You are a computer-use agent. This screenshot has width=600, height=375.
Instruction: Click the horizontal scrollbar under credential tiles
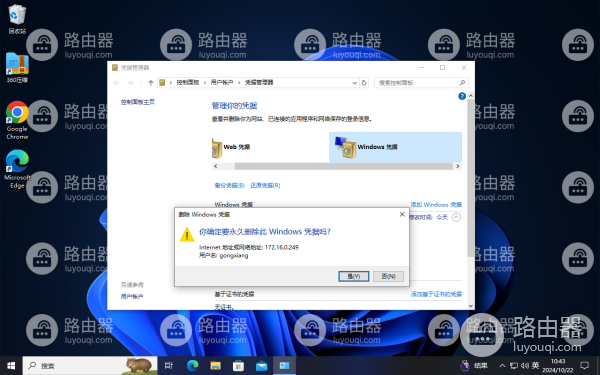click(x=344, y=166)
